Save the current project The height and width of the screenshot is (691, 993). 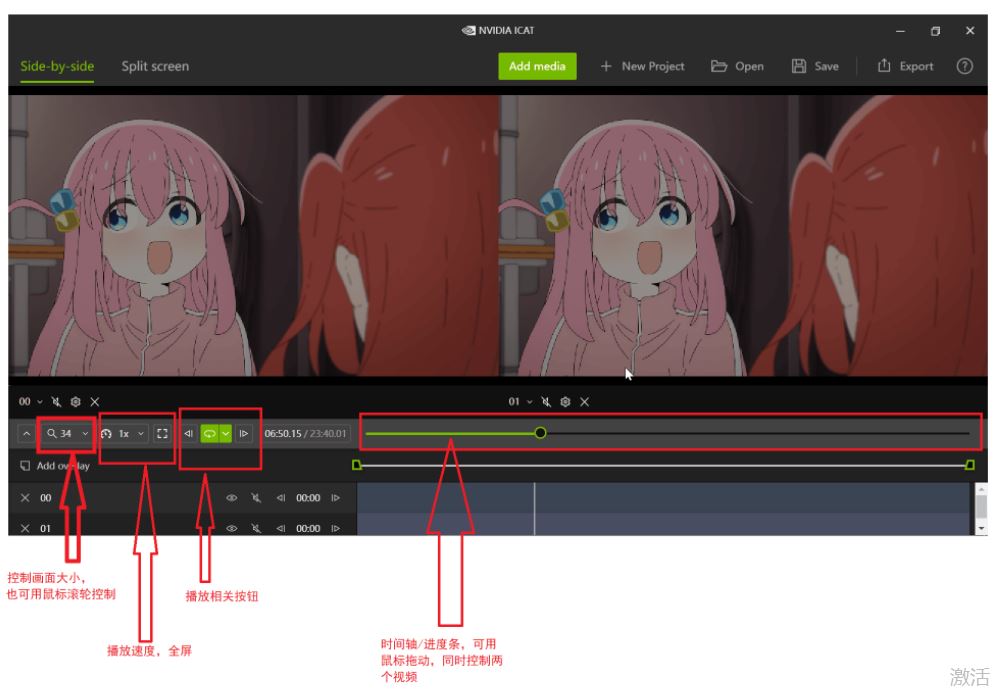[815, 66]
